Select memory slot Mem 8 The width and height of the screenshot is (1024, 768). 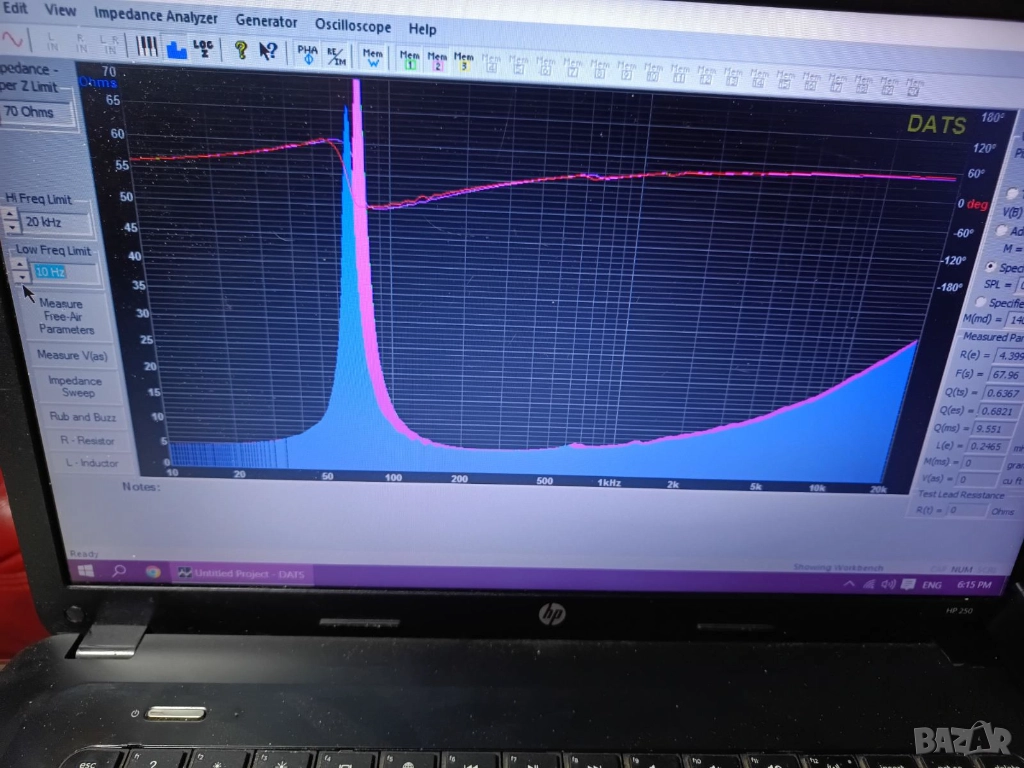click(600, 68)
